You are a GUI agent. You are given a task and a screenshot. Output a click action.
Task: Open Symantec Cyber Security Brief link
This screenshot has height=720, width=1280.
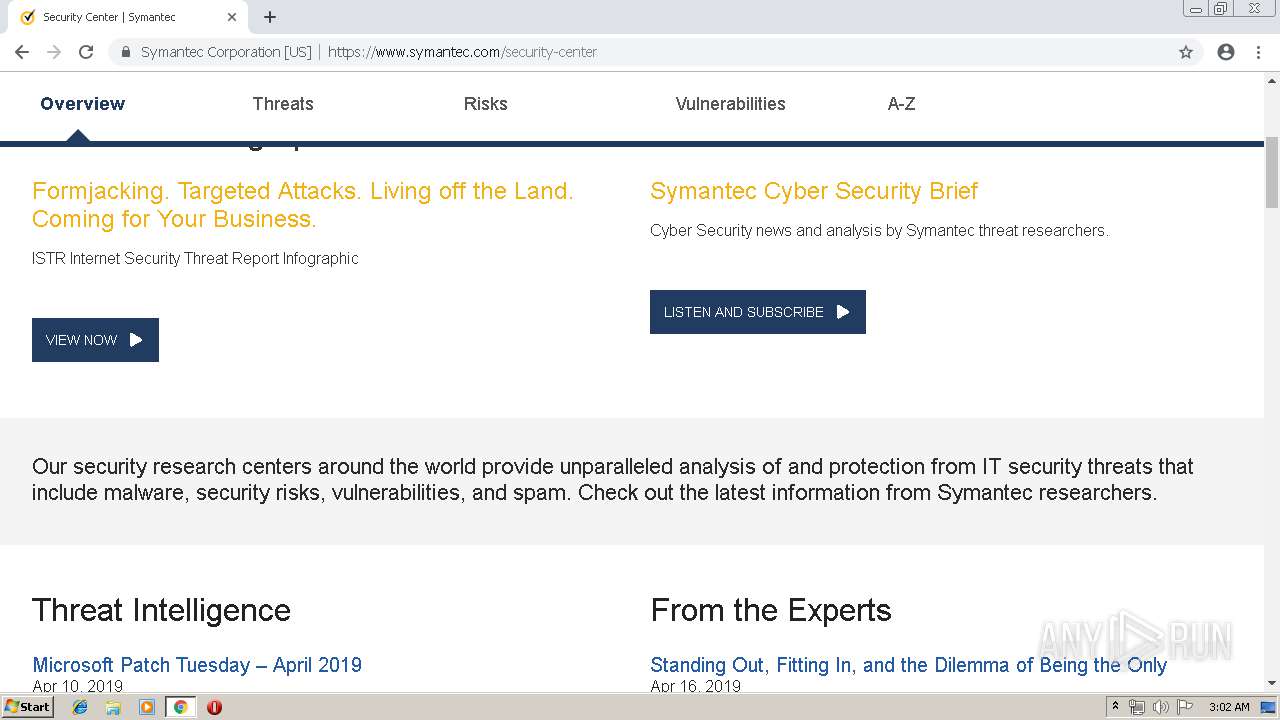(x=814, y=191)
